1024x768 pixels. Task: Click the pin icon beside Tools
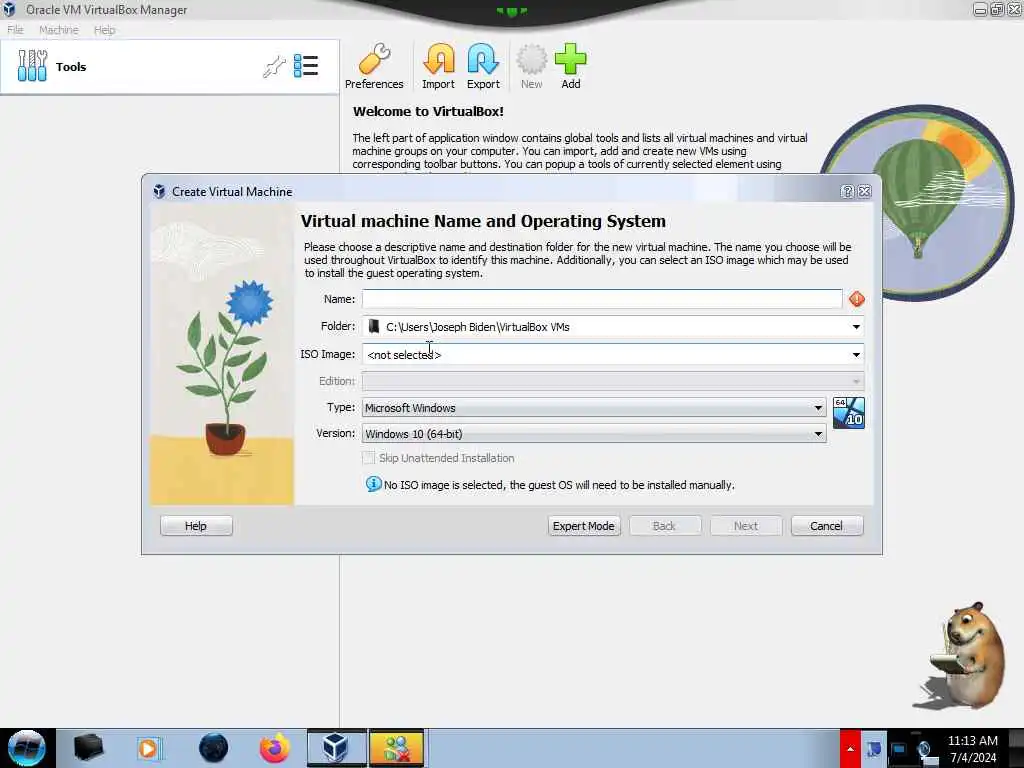point(274,67)
